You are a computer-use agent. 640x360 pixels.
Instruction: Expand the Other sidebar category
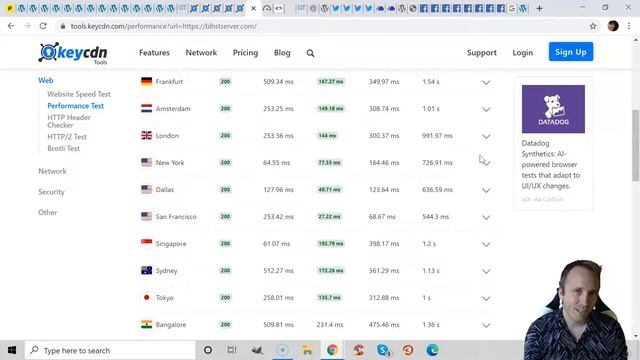click(47, 212)
